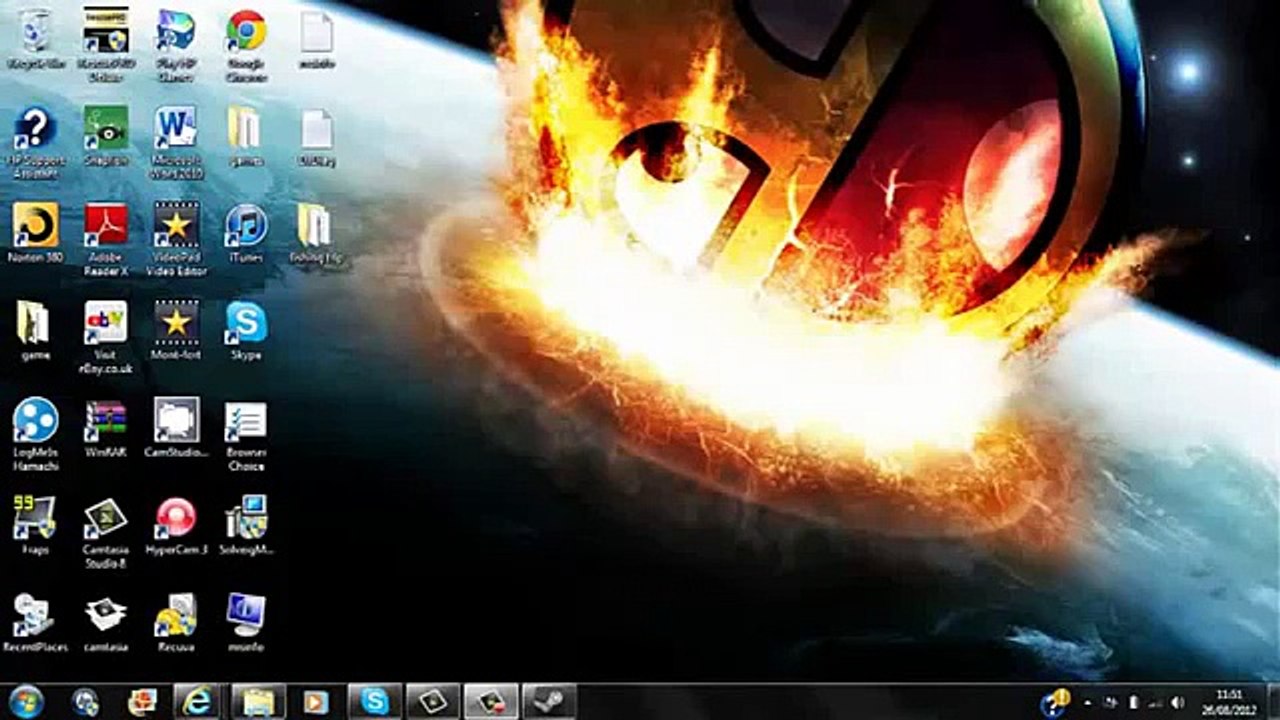
Task: Open the taskbar clock and date
Action: [x=1229, y=702]
